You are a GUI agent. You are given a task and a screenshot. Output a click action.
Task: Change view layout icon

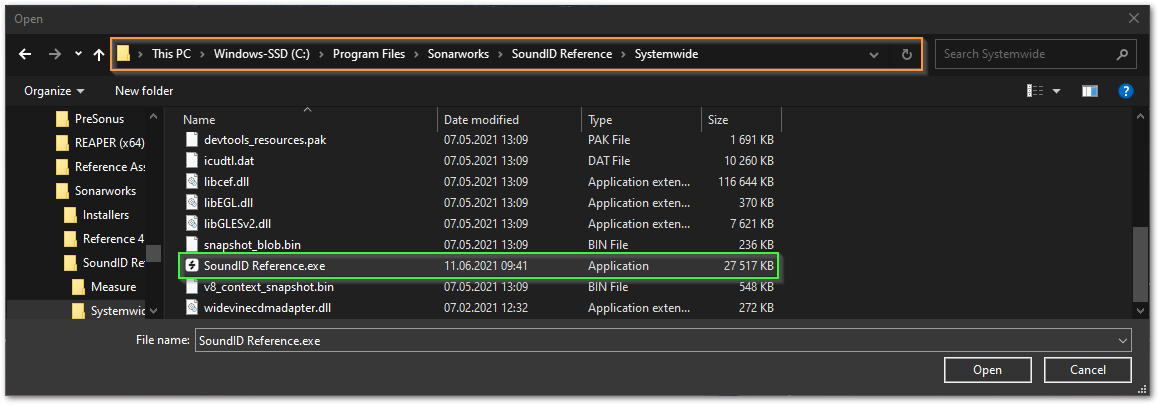pos(1035,91)
